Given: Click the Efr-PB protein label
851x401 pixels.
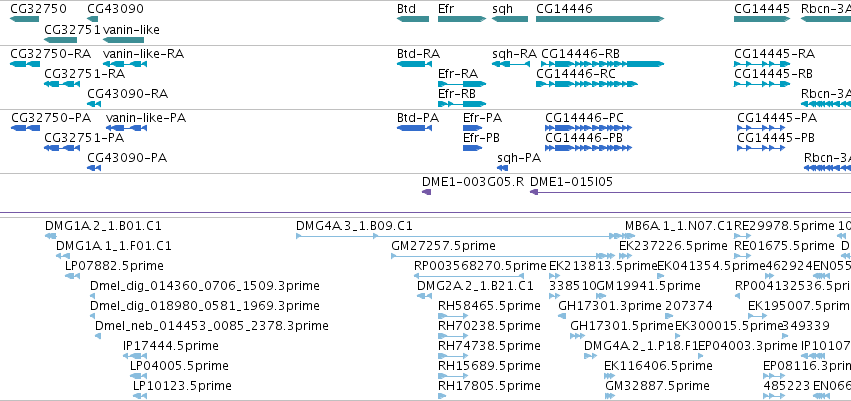Looking at the screenshot, I should click(x=481, y=138).
